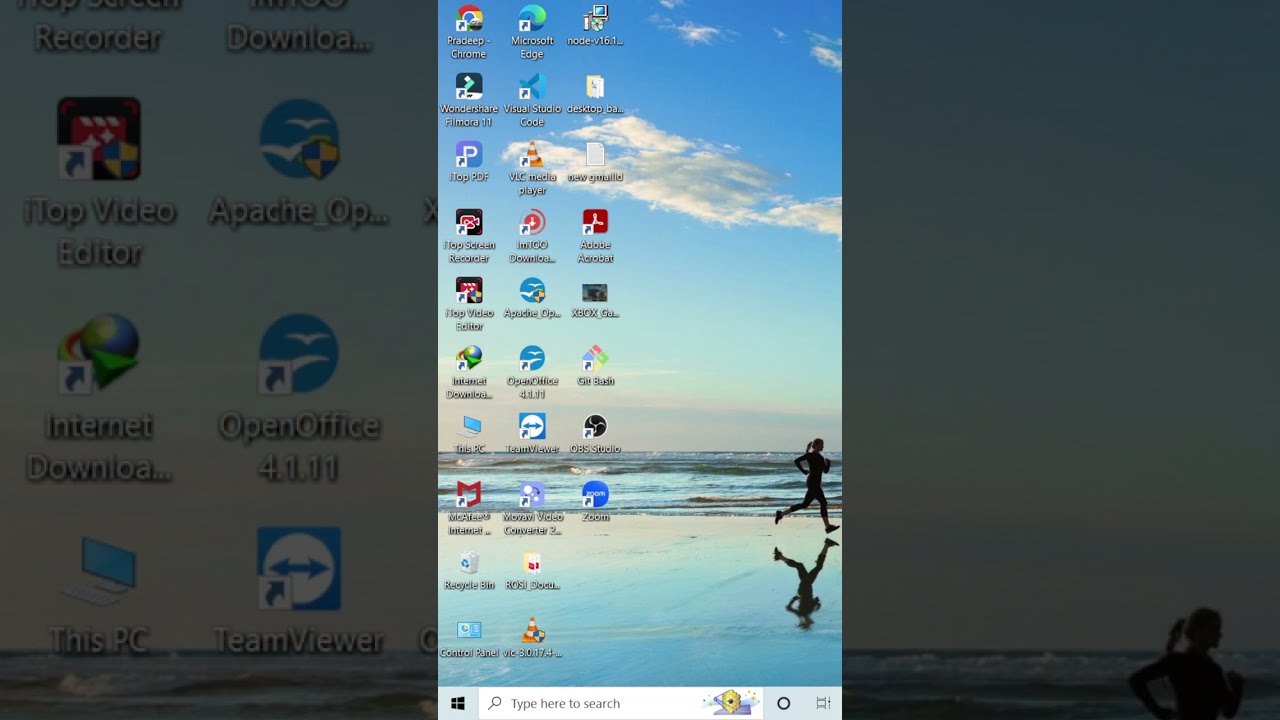The width and height of the screenshot is (1280, 720).
Task: Select the node-v16.1 installer file
Action: [x=595, y=25]
